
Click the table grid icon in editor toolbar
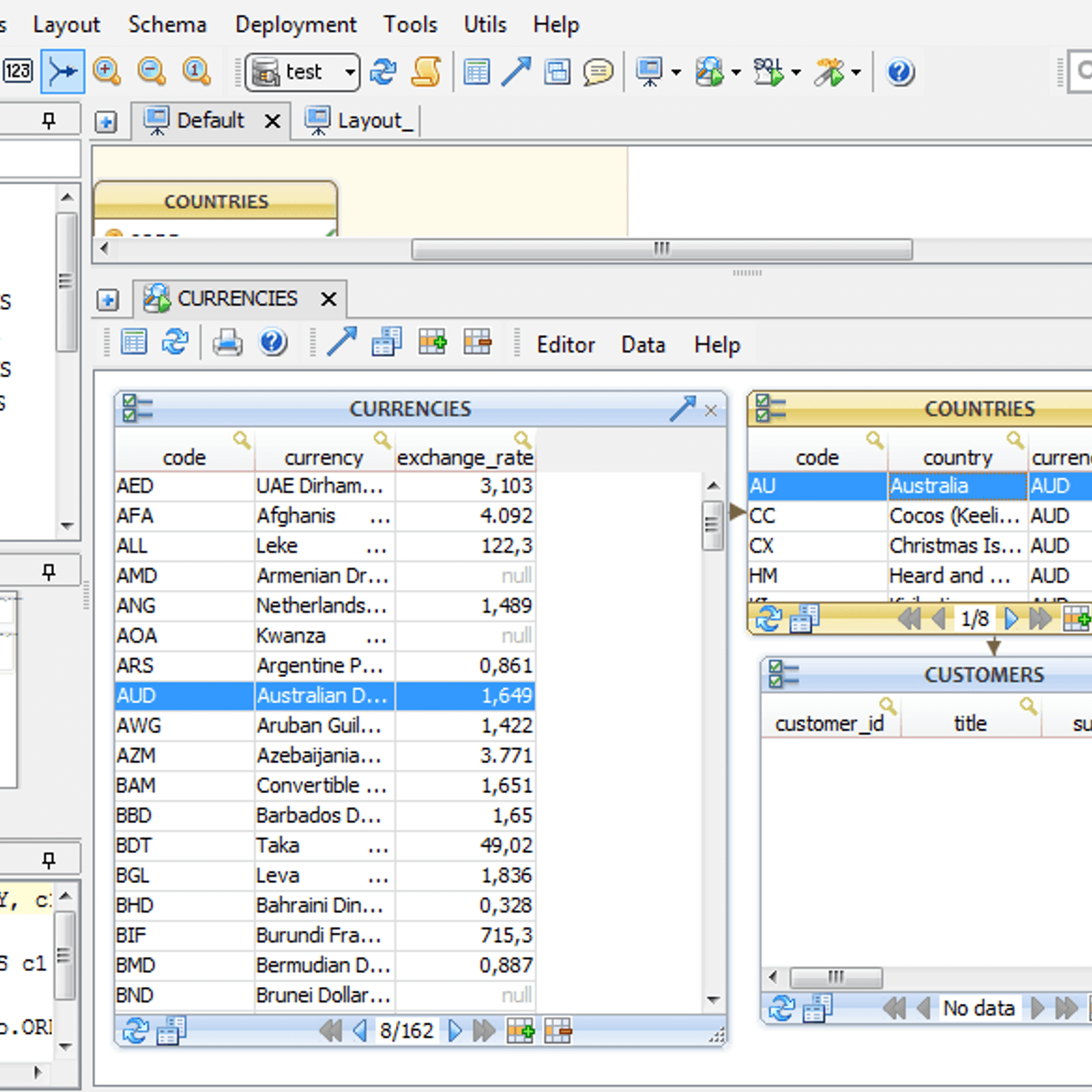pos(134,341)
